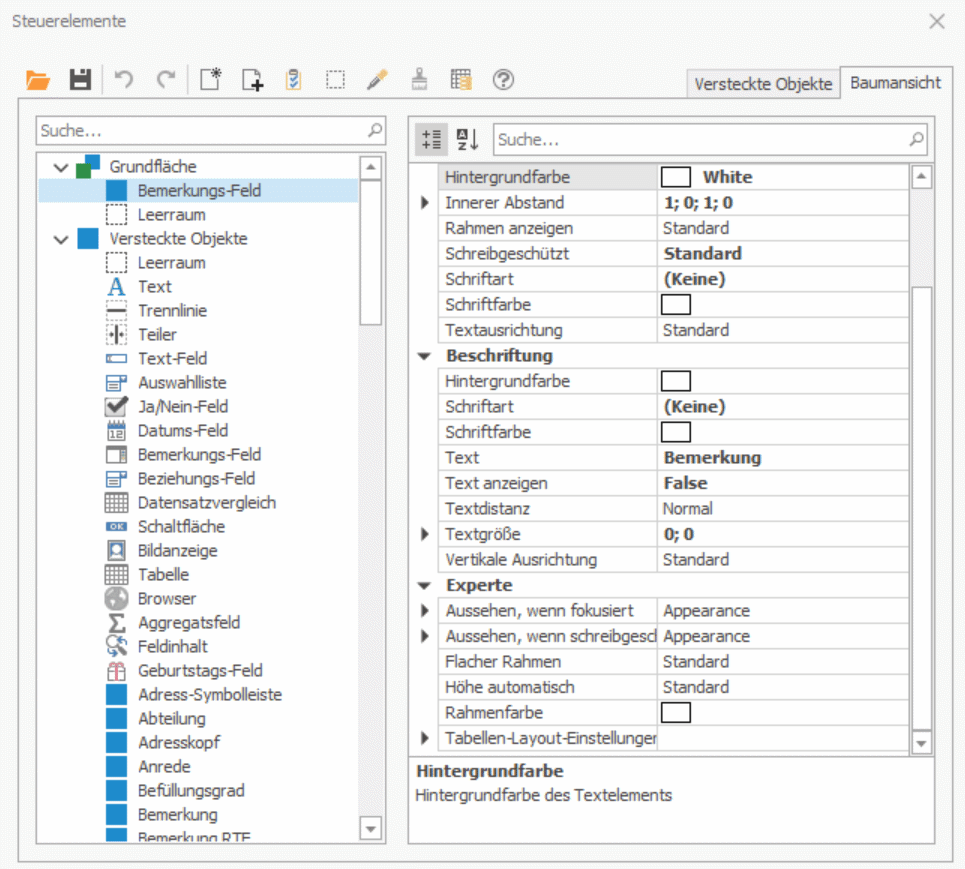
Task: Switch to Versteckte Objekte tab
Action: coord(763,84)
